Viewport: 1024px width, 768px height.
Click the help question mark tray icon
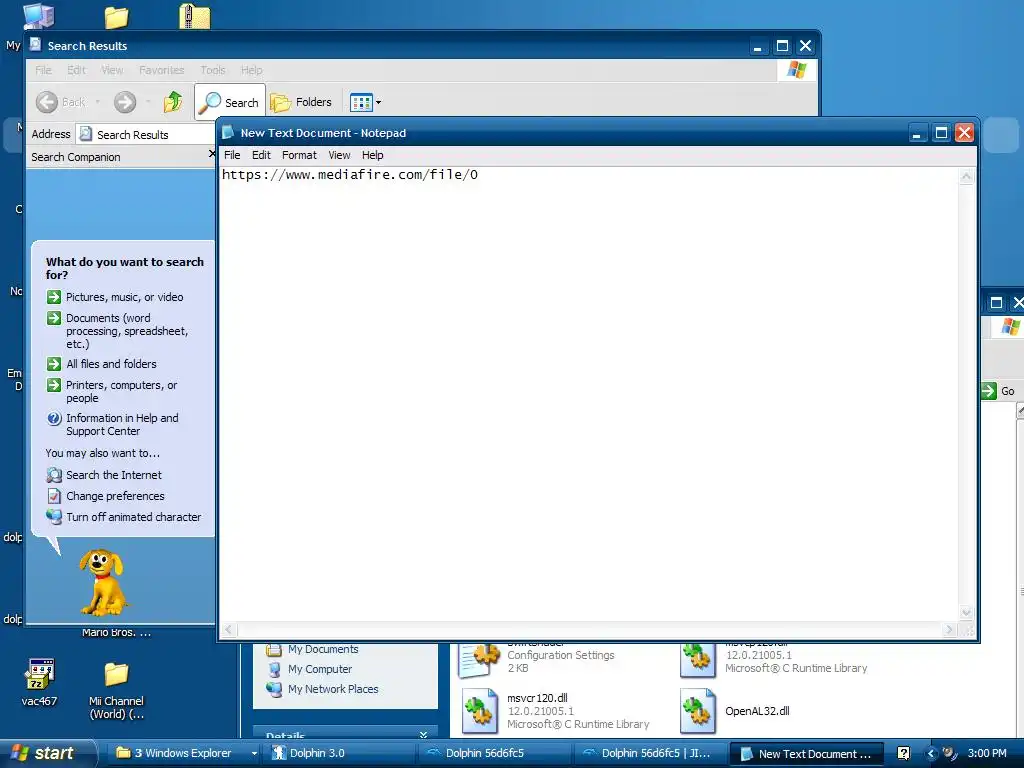[903, 753]
